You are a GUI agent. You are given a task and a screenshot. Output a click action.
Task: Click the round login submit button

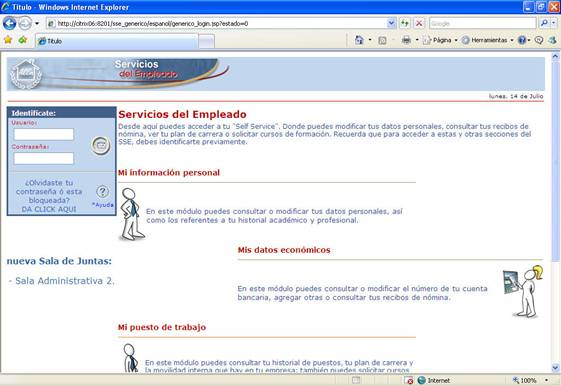[x=101, y=145]
